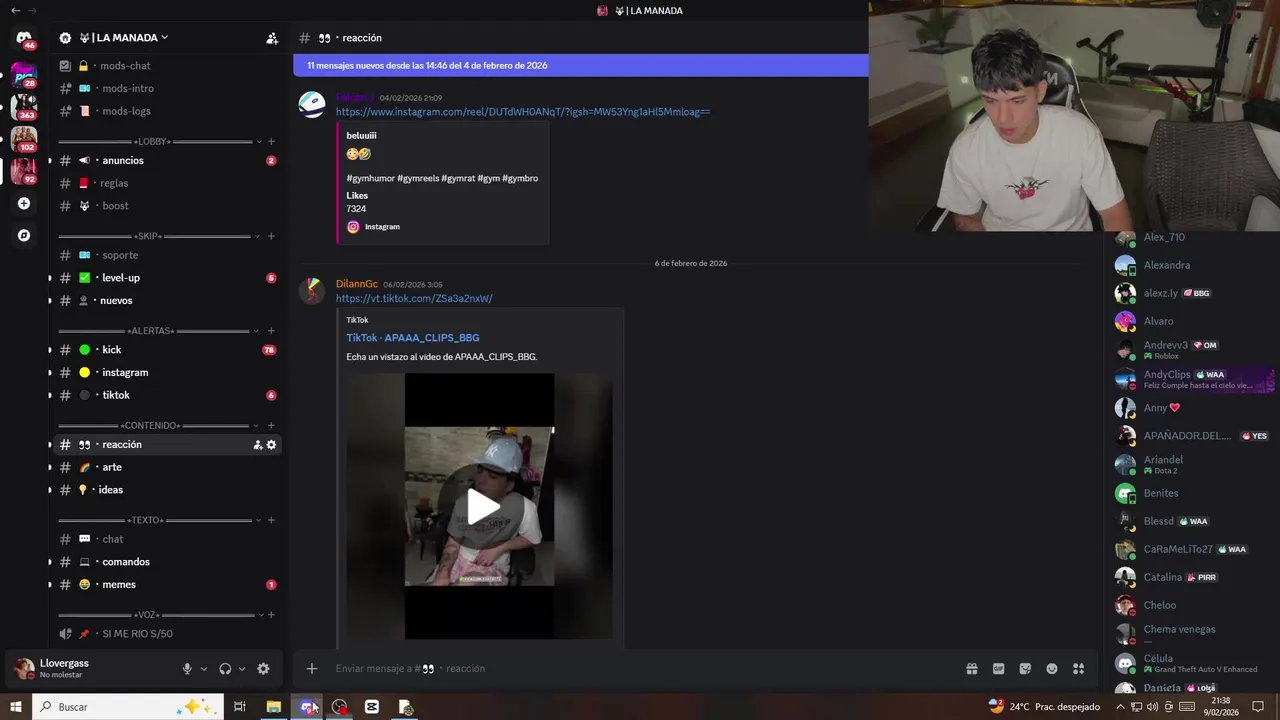Click the Add a Server plus icon
This screenshot has width=1280, height=720.
click(x=24, y=203)
